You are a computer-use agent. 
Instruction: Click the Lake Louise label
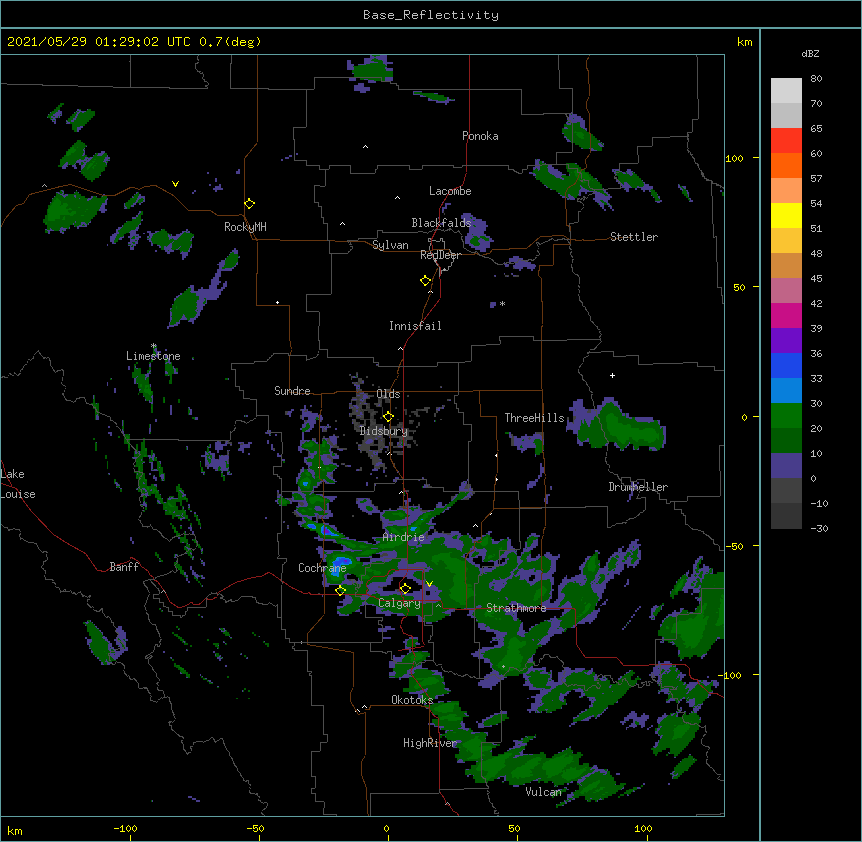(18, 484)
